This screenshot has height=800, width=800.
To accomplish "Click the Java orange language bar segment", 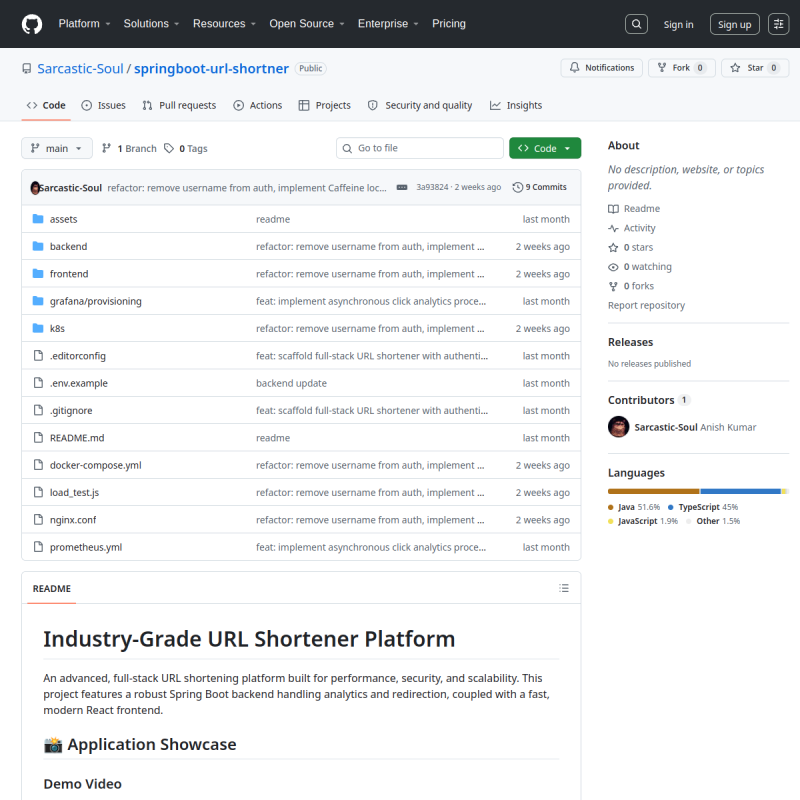I will pyautogui.click(x=654, y=491).
